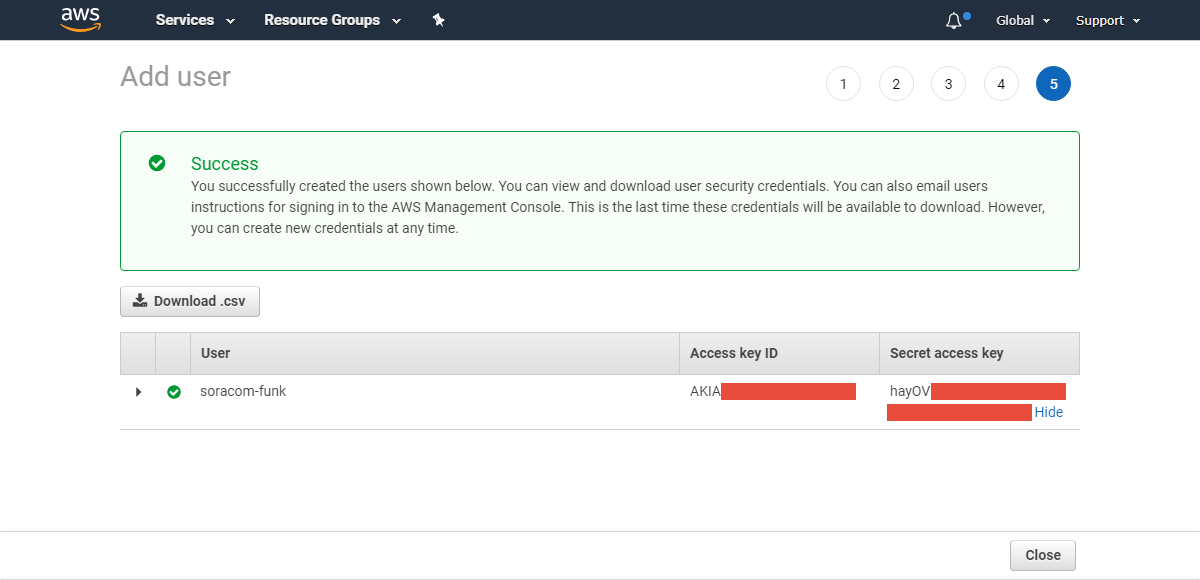1200x580 pixels.
Task: Select step 3 indicator
Action: tap(948, 84)
